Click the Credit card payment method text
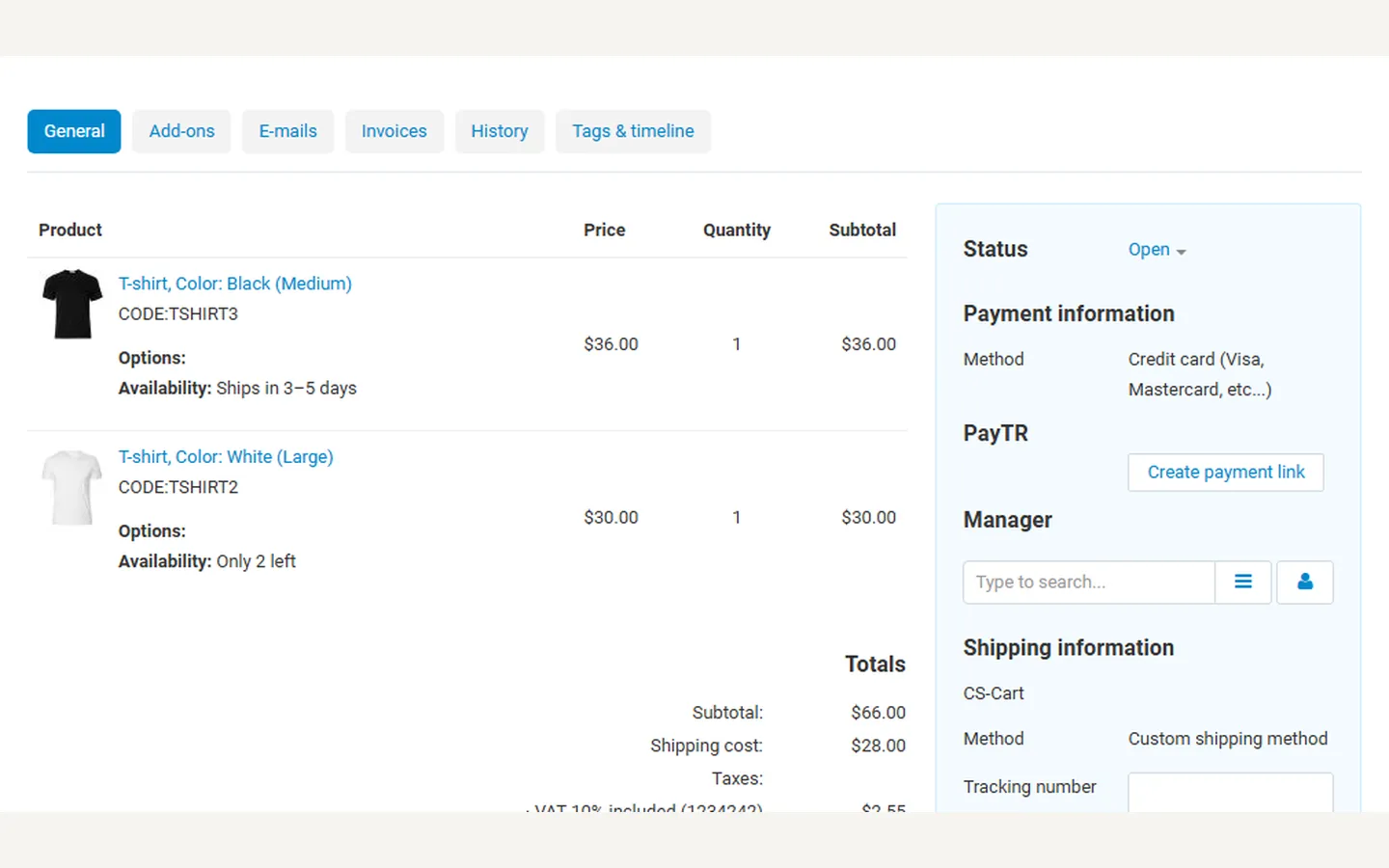The image size is (1389, 868). pos(1200,374)
